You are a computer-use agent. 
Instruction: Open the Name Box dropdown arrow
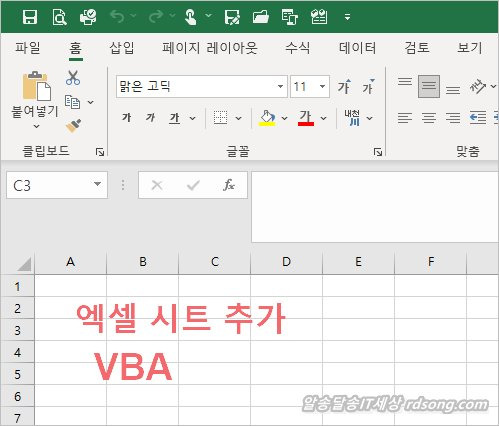coord(97,184)
